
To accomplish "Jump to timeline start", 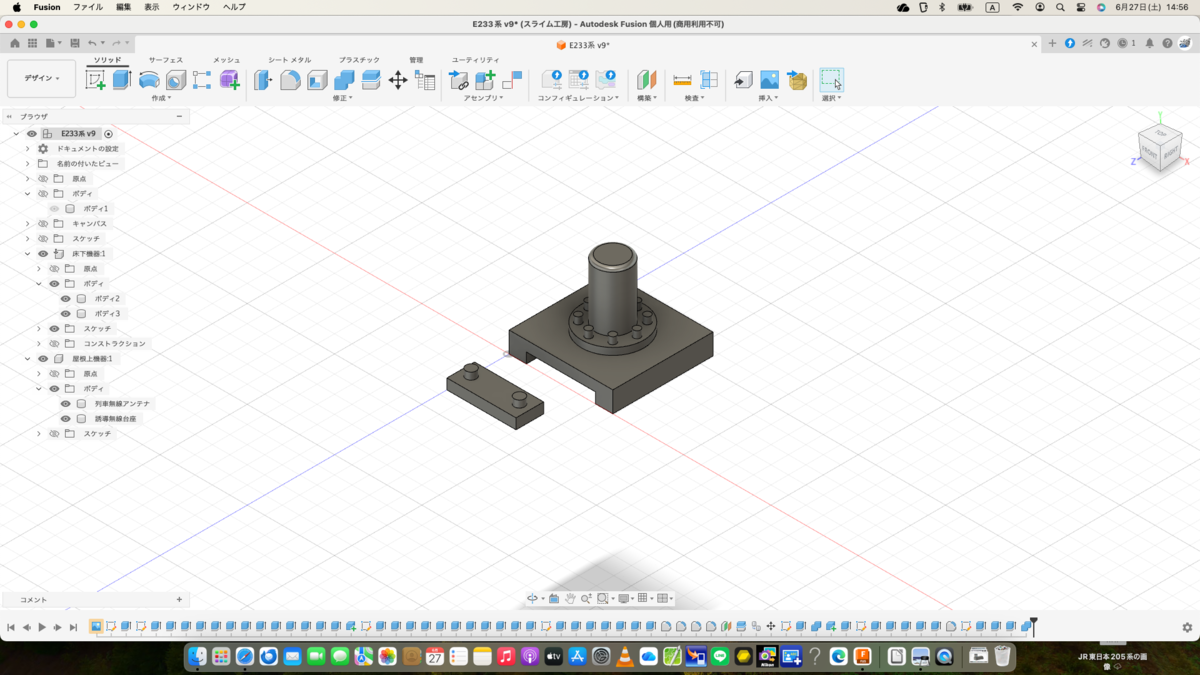I will pos(11,627).
